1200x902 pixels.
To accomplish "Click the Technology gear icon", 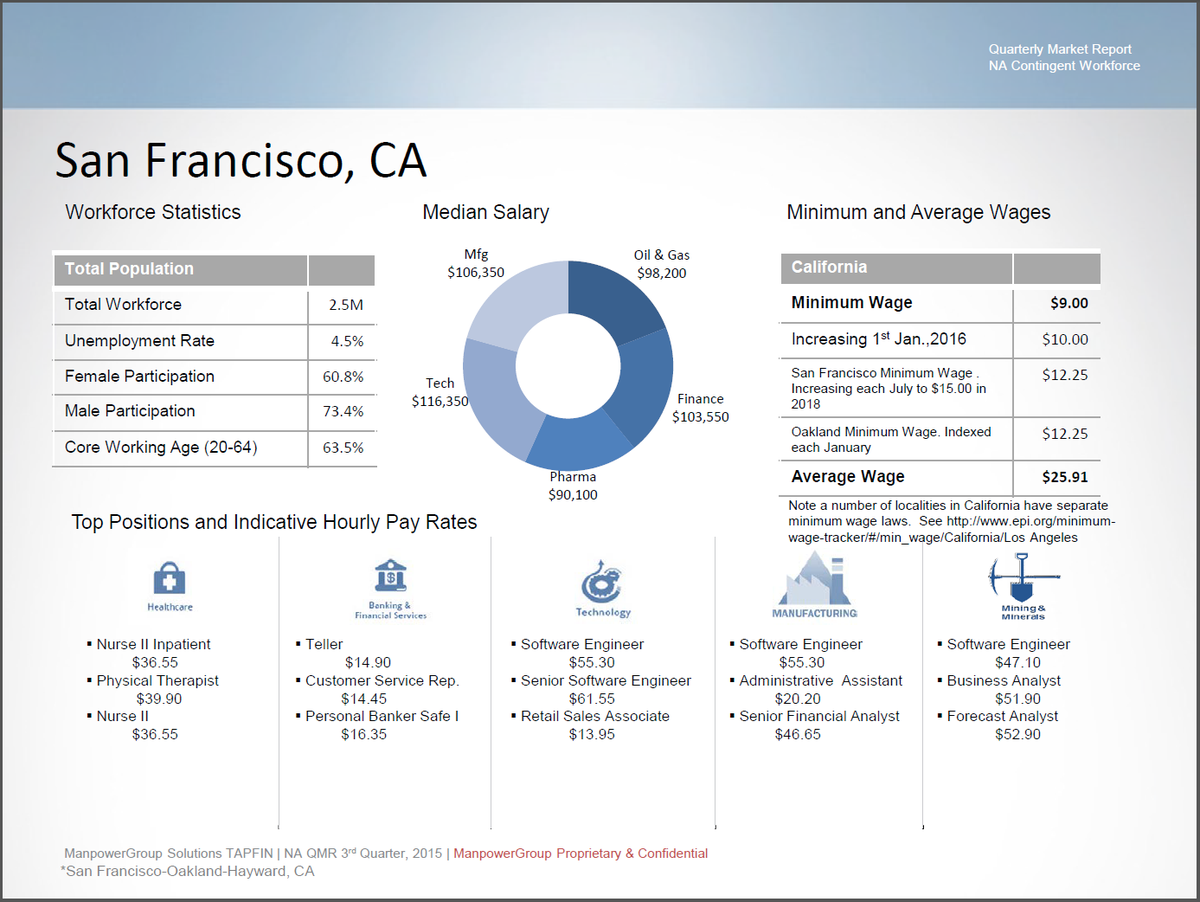I will click(x=602, y=582).
